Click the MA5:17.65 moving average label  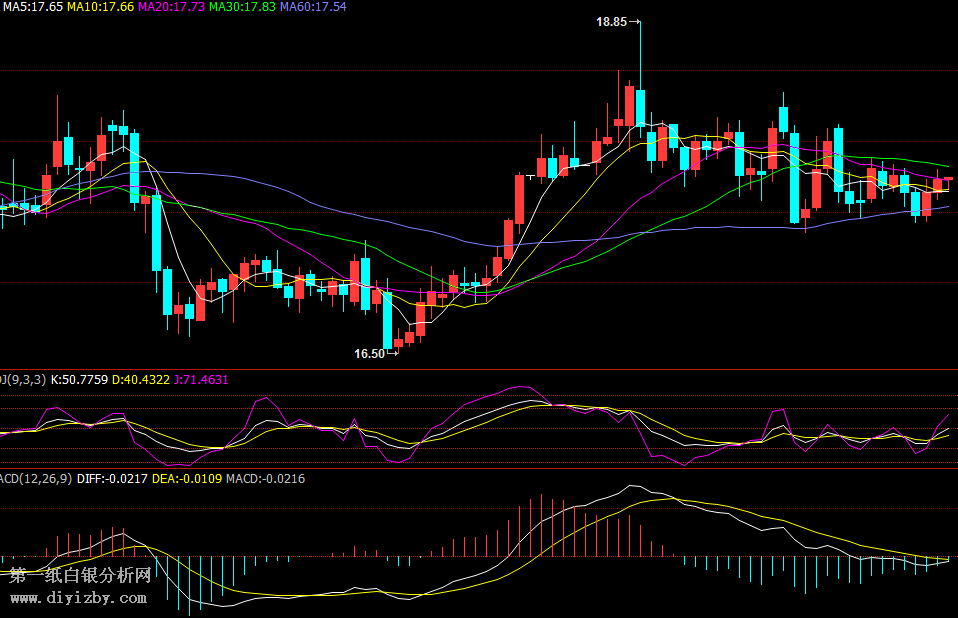tap(32, 7)
